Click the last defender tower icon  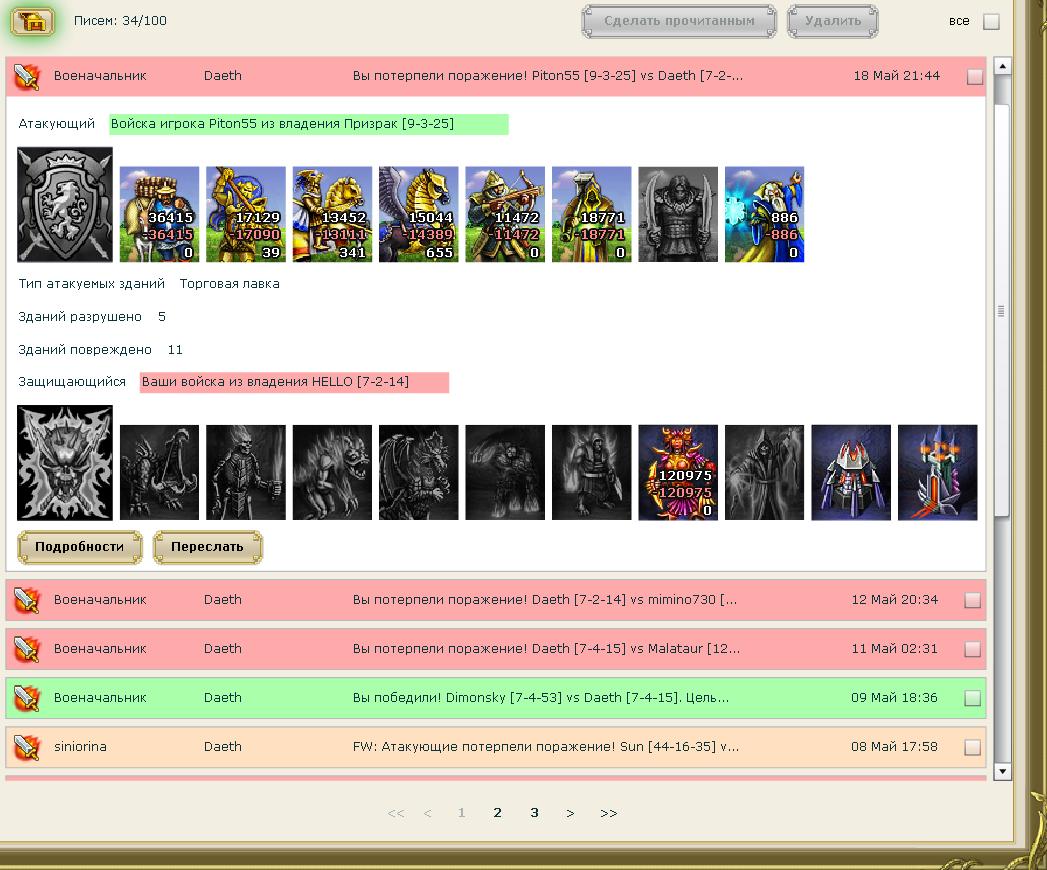[x=937, y=472]
